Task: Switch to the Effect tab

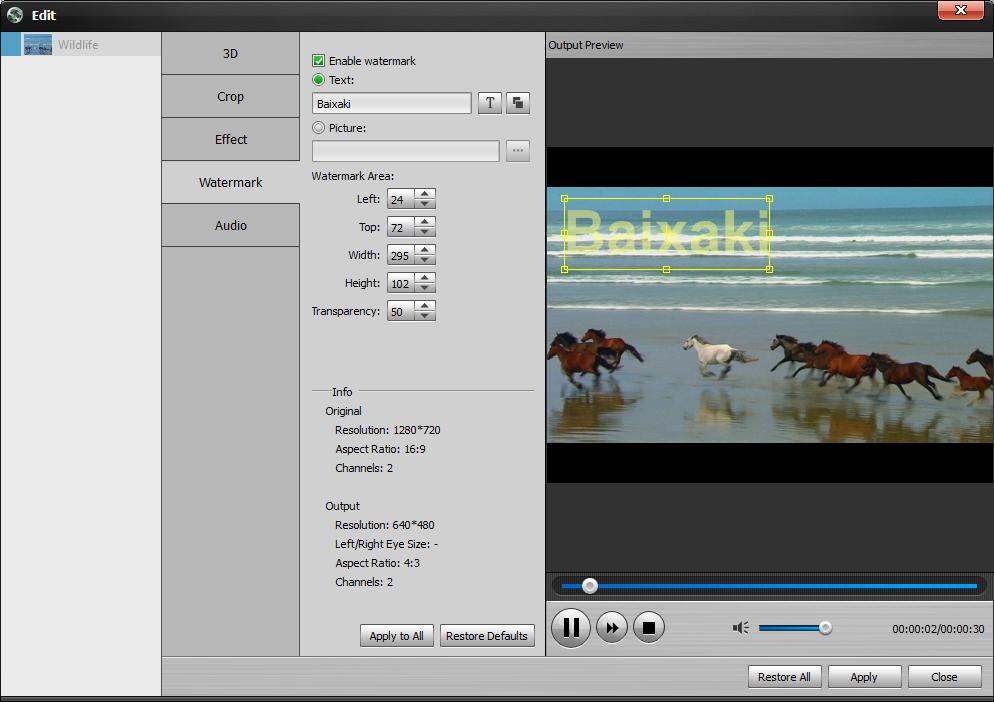Action: (230, 139)
